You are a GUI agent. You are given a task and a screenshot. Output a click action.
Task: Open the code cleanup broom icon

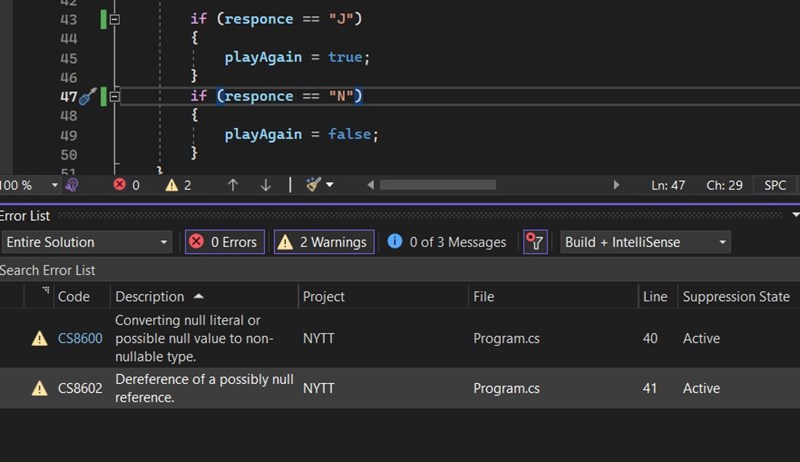314,185
